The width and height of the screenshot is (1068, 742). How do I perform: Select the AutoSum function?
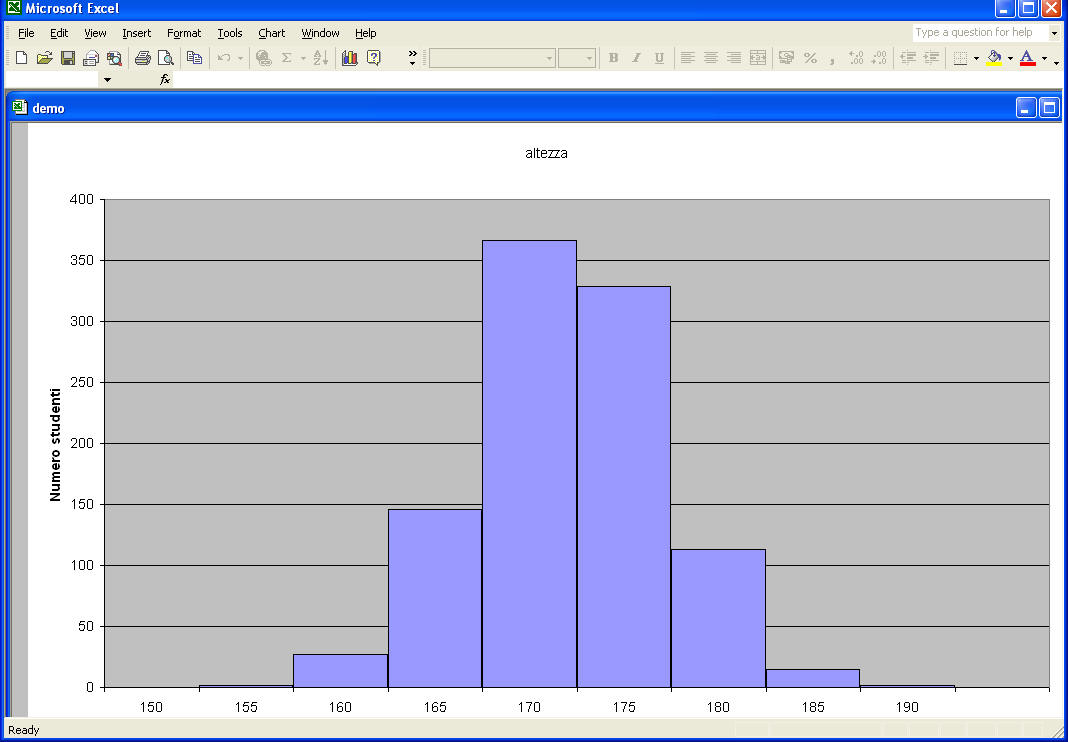coord(288,58)
